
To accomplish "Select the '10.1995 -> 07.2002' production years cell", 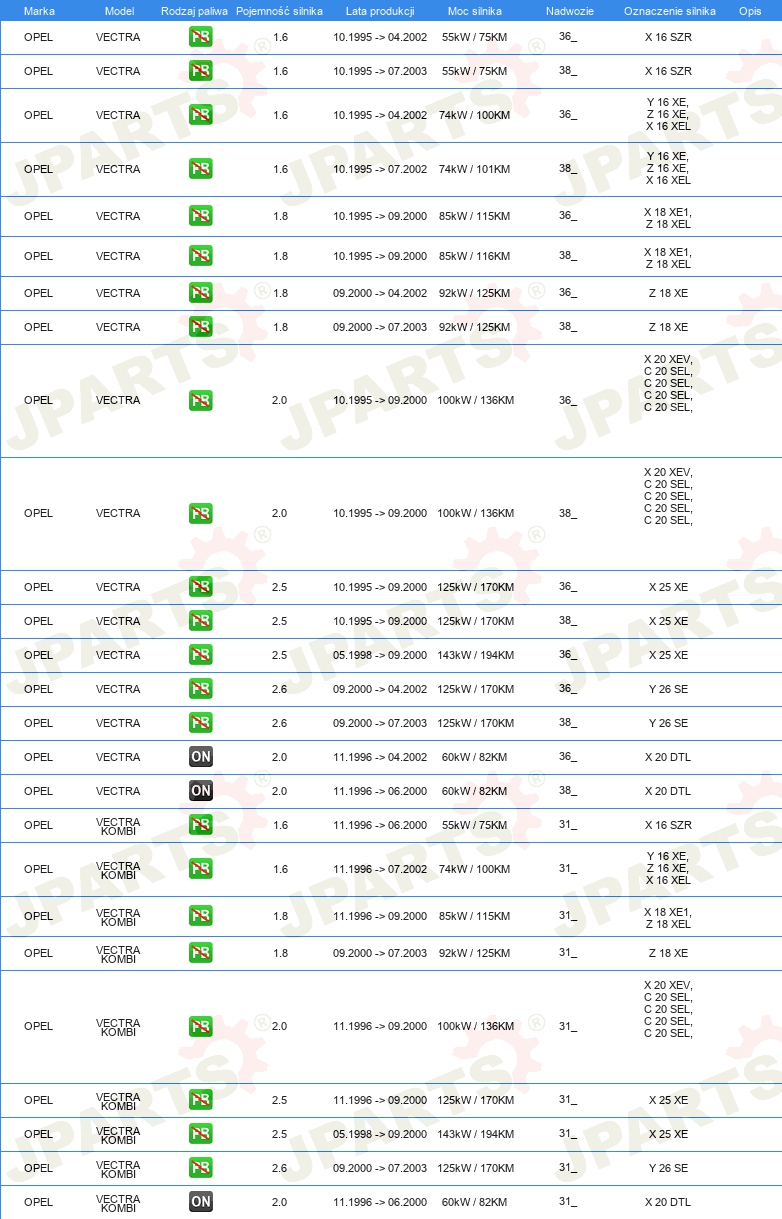I will [380, 170].
